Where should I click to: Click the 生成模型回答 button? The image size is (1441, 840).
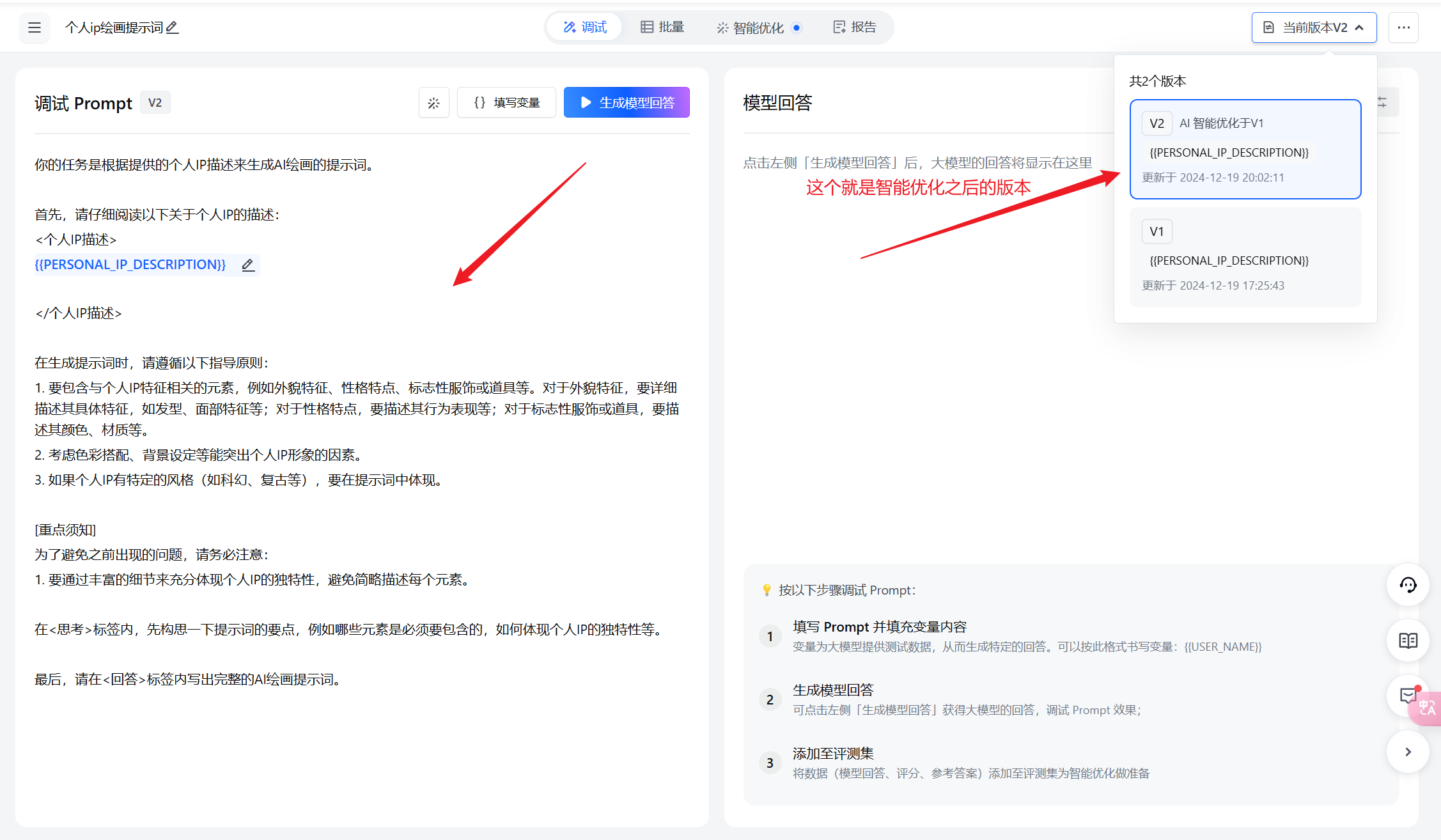[x=627, y=102]
